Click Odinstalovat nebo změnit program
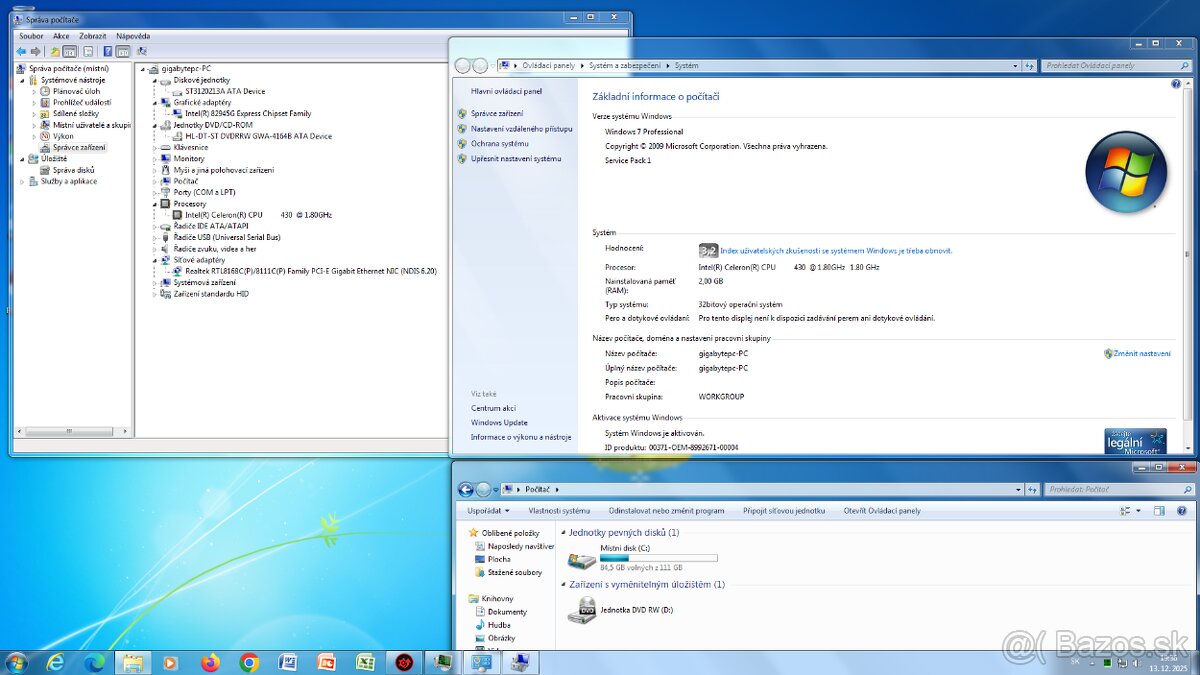This screenshot has width=1200, height=675. pos(666,511)
